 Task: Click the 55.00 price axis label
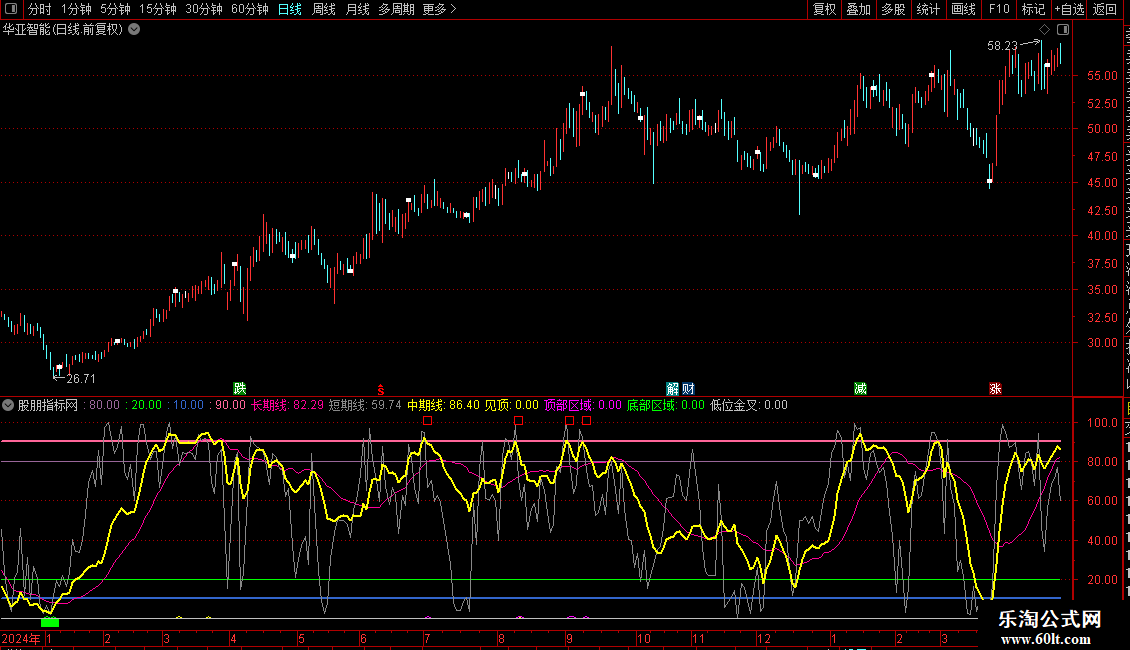1102,76
